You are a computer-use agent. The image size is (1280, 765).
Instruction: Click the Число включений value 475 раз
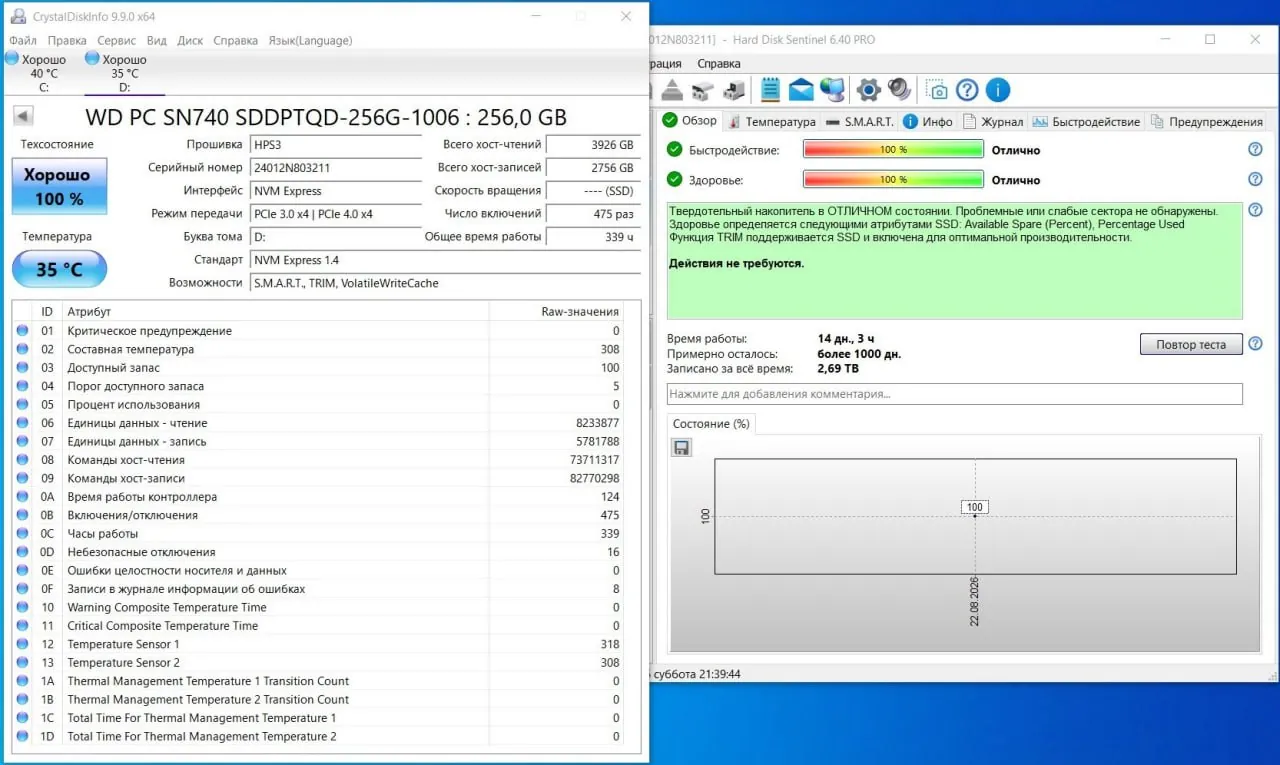point(593,214)
